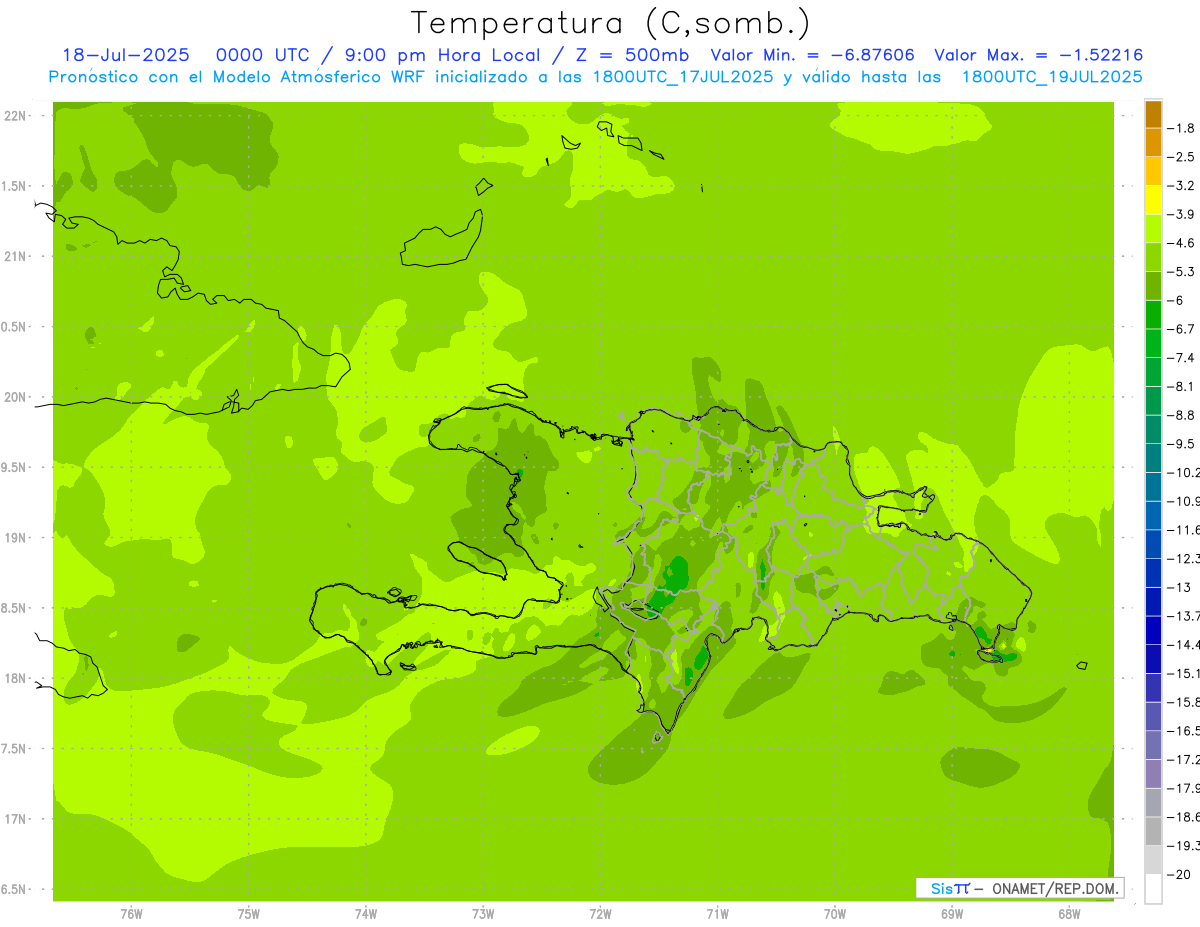1200x927 pixels.
Task: Click the '-11.6' legend value
Action: click(x=1183, y=530)
